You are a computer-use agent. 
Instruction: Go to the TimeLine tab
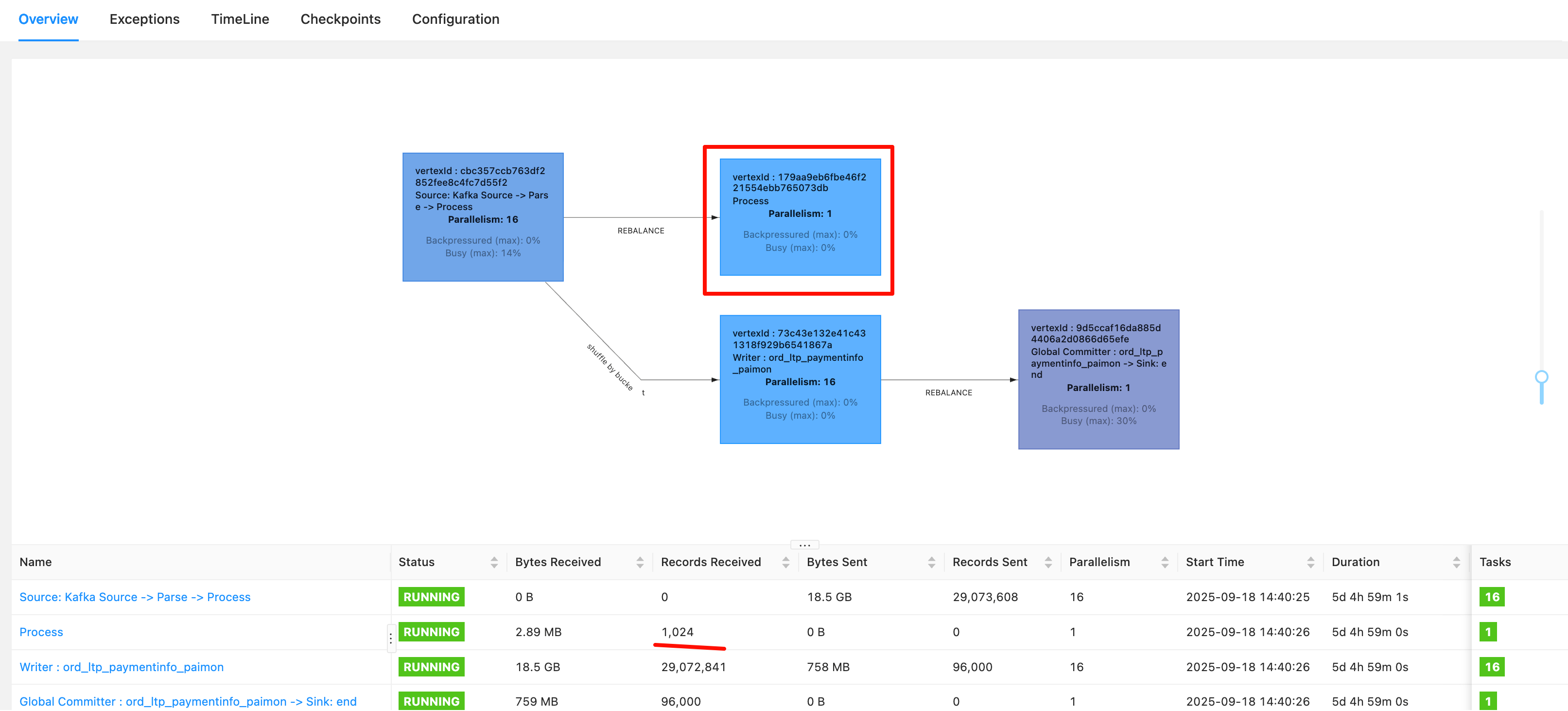point(240,19)
